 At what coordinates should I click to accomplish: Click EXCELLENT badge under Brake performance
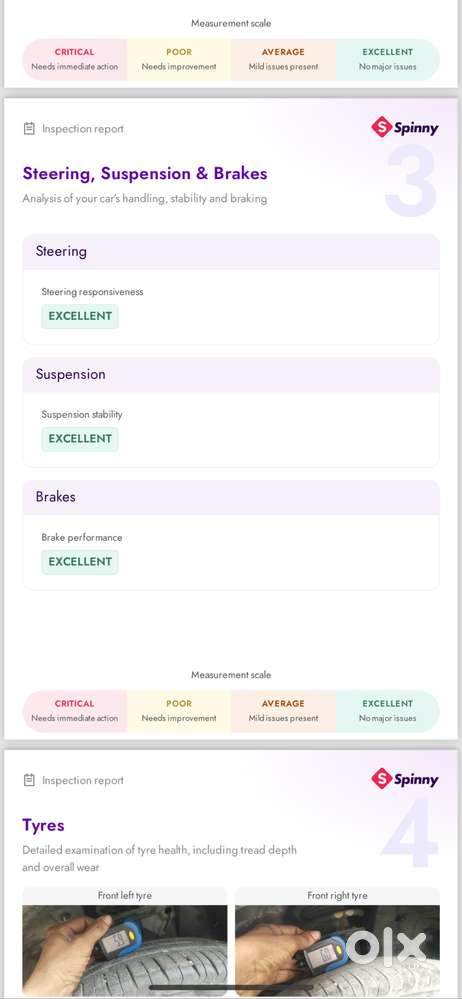80,562
